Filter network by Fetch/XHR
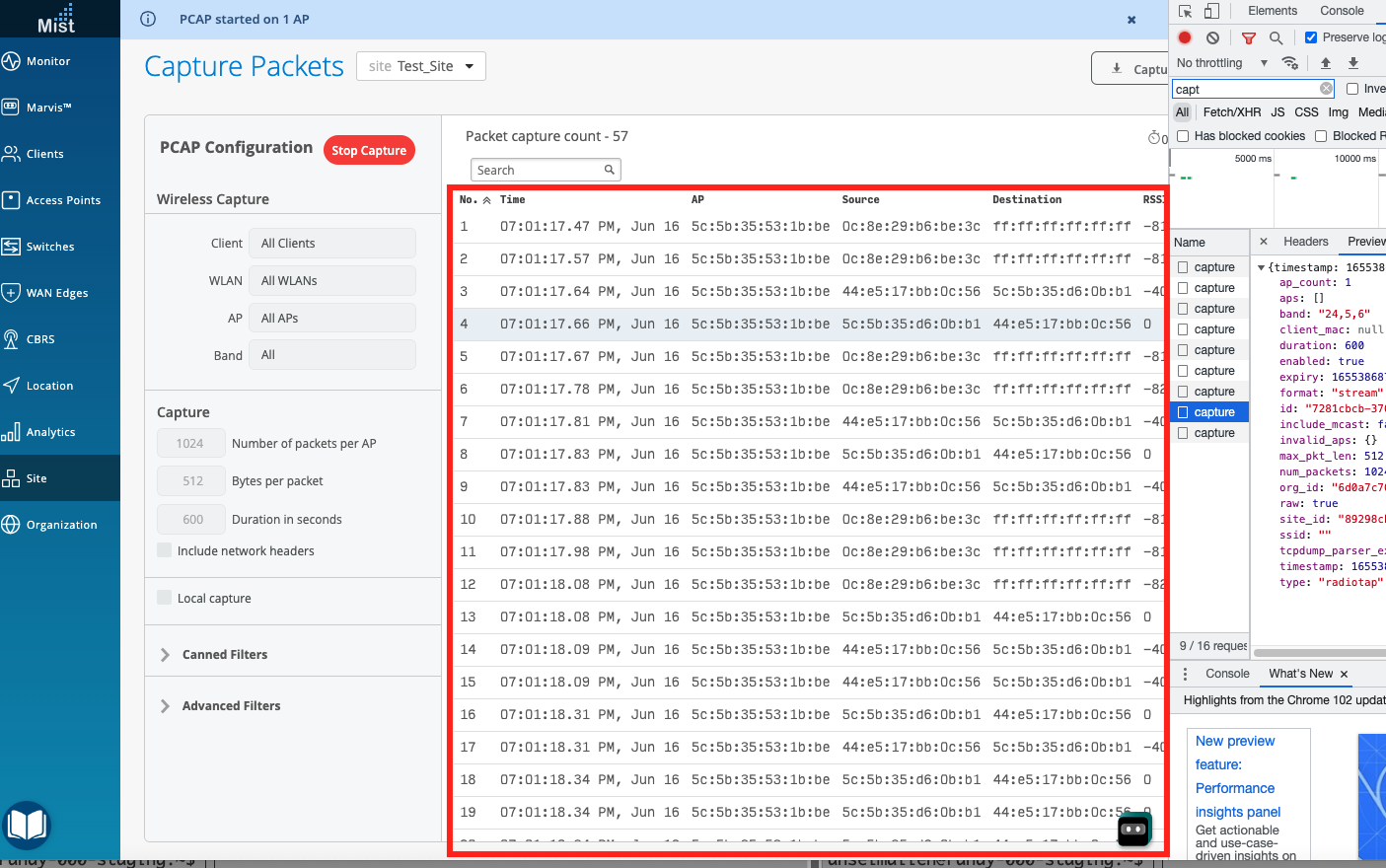Viewport: 1386px width, 868px height. point(1232,112)
